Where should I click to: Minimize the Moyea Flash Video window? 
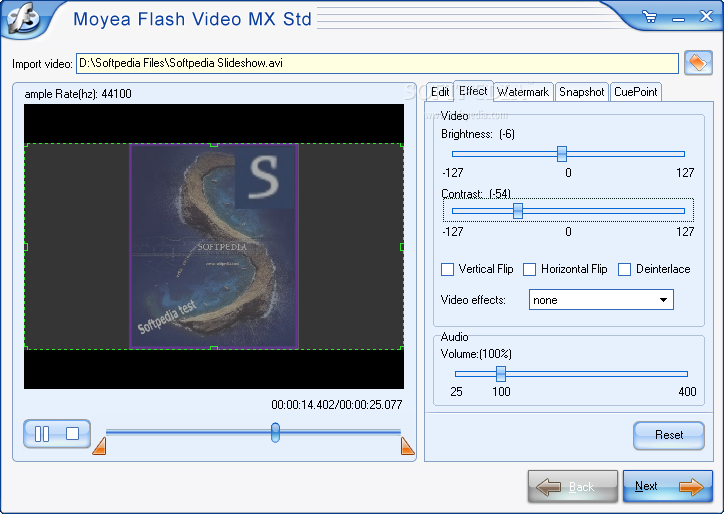pyautogui.click(x=678, y=19)
